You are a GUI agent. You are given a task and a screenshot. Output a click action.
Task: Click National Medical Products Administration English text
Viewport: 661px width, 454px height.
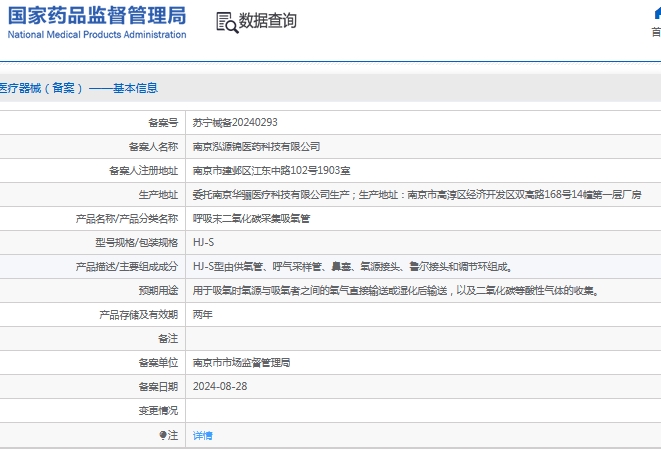97,35
